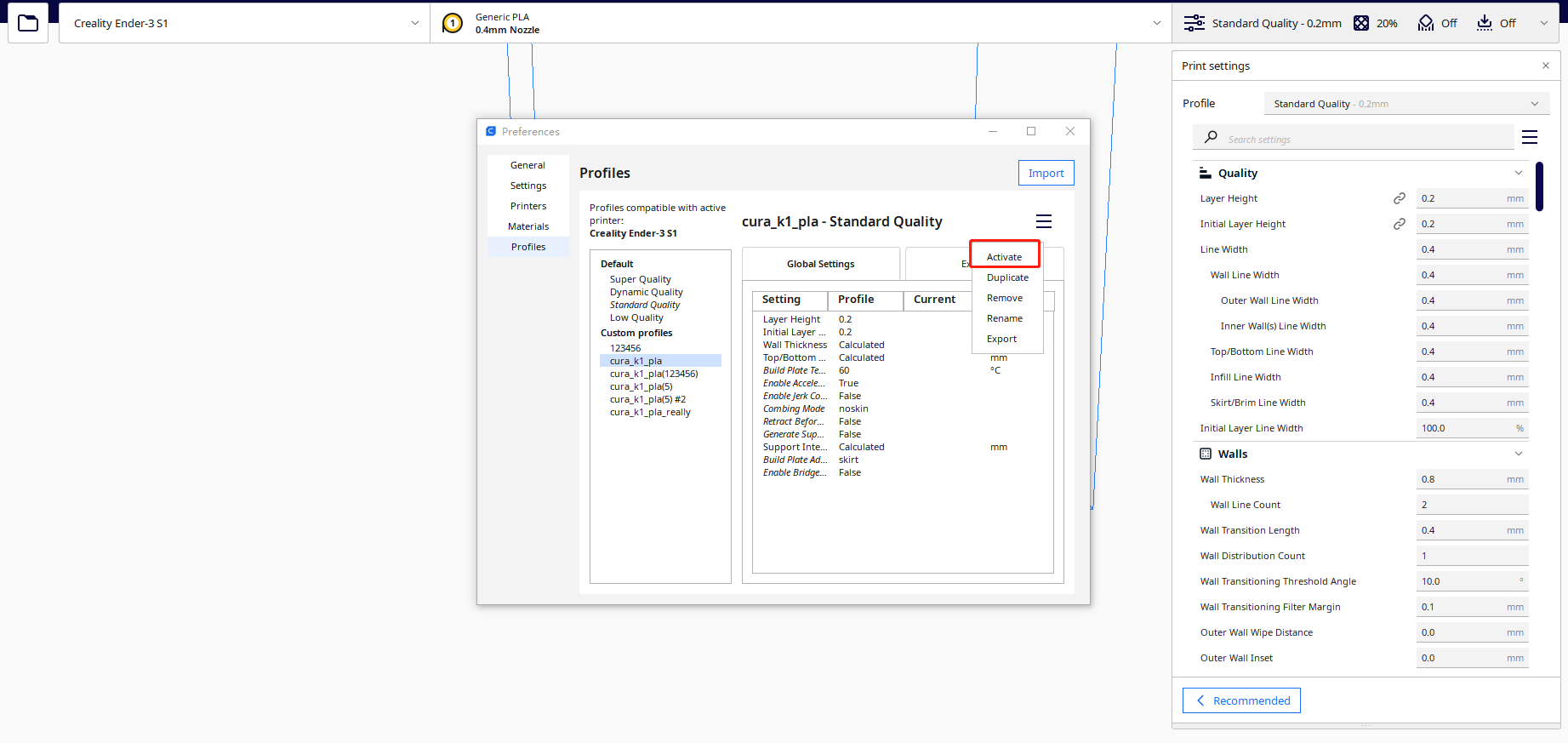Select Dynamic Quality profile
Image resolution: width=1568 pixels, height=743 pixels.
647,292
